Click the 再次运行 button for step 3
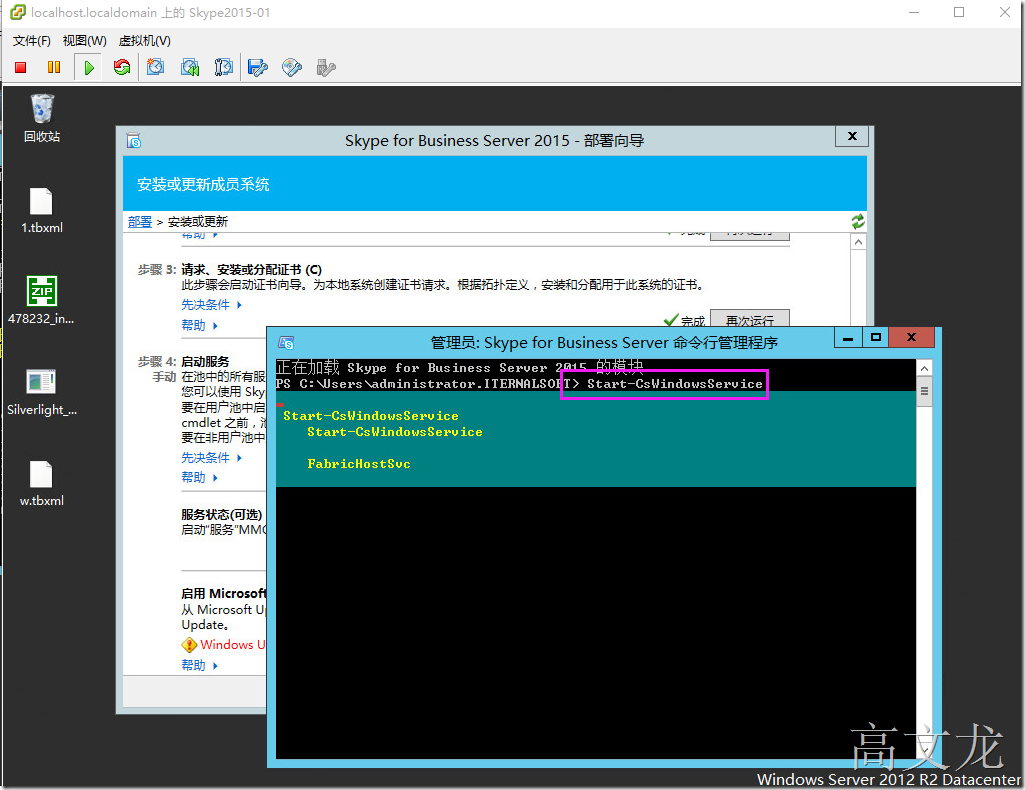Image resolution: width=1025 pixels, height=790 pixels. pos(749,318)
